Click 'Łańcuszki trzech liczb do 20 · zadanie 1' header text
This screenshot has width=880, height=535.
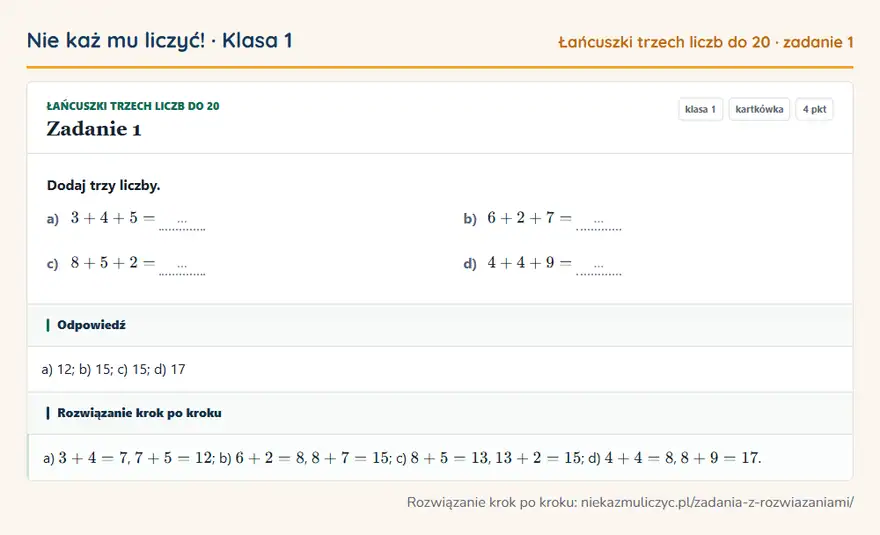(706, 42)
